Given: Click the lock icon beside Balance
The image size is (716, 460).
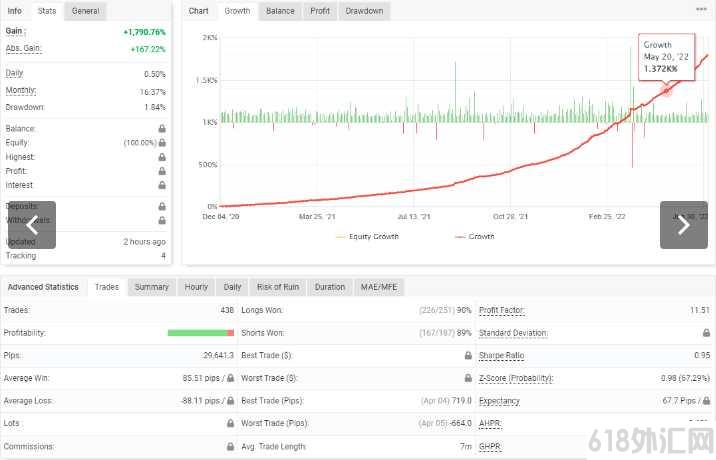Looking at the screenshot, I should (162, 128).
